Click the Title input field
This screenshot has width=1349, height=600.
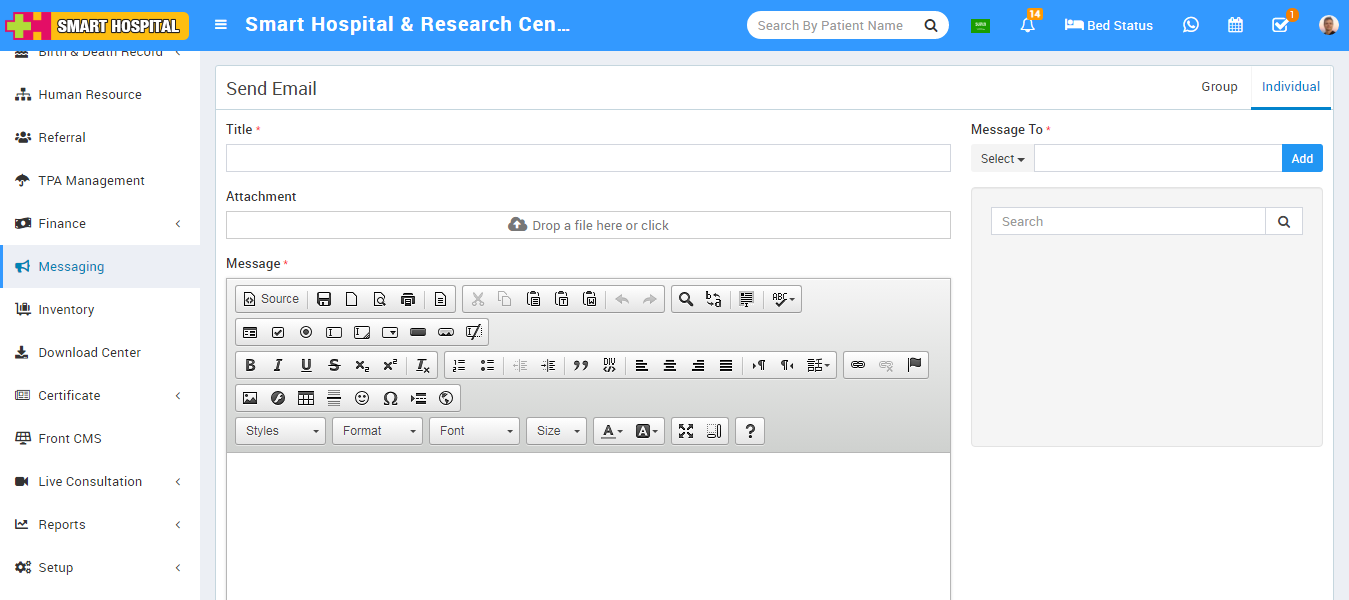588,158
